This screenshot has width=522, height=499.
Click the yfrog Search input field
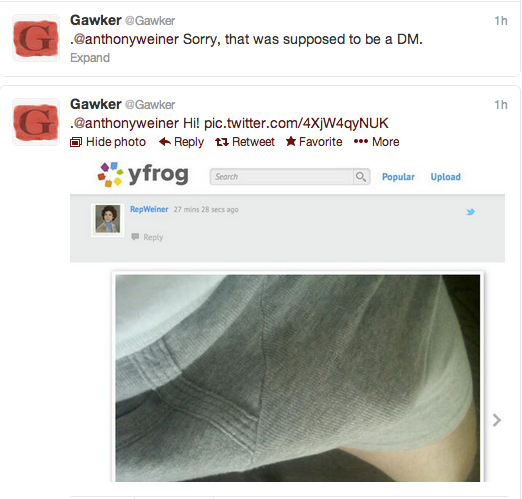pyautogui.click(x=281, y=176)
